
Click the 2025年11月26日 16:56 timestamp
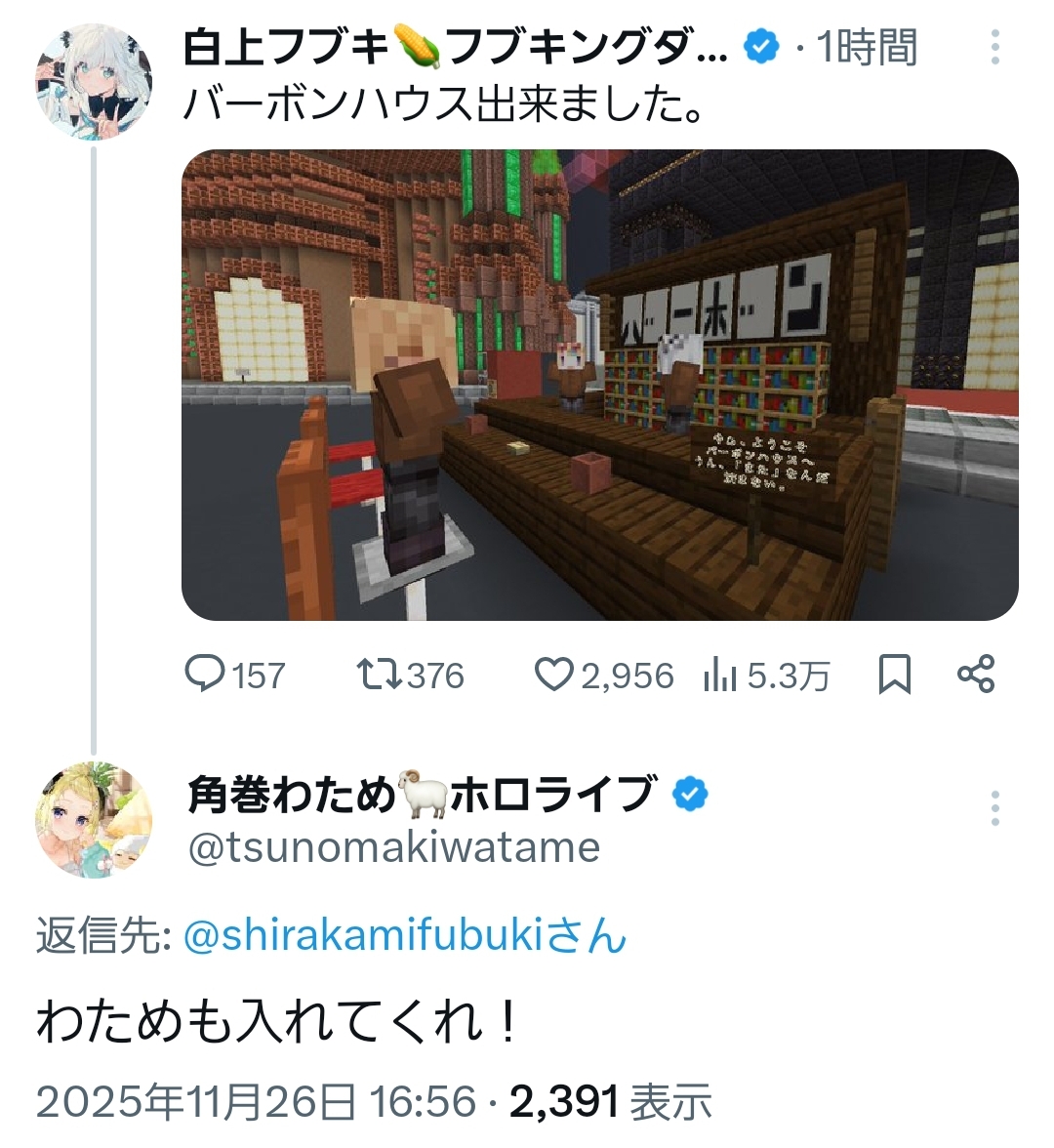256,1102
